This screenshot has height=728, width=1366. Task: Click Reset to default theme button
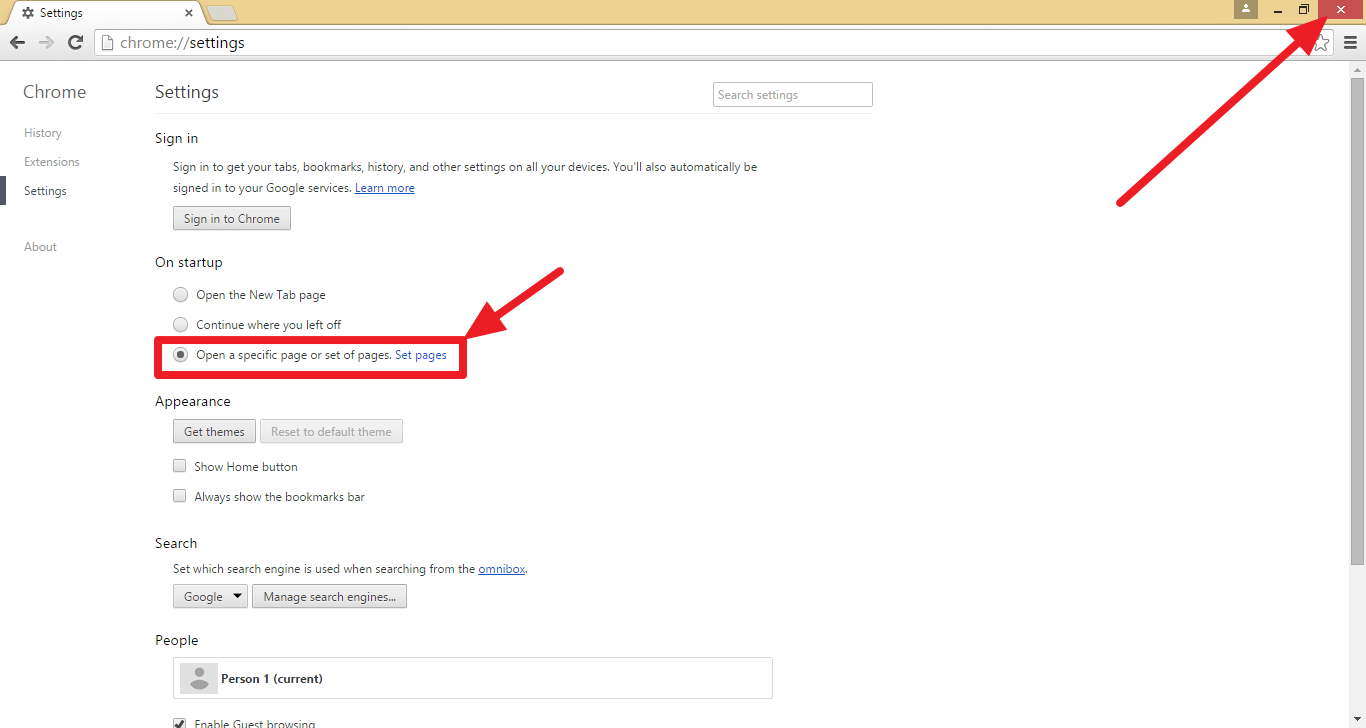[x=331, y=431]
